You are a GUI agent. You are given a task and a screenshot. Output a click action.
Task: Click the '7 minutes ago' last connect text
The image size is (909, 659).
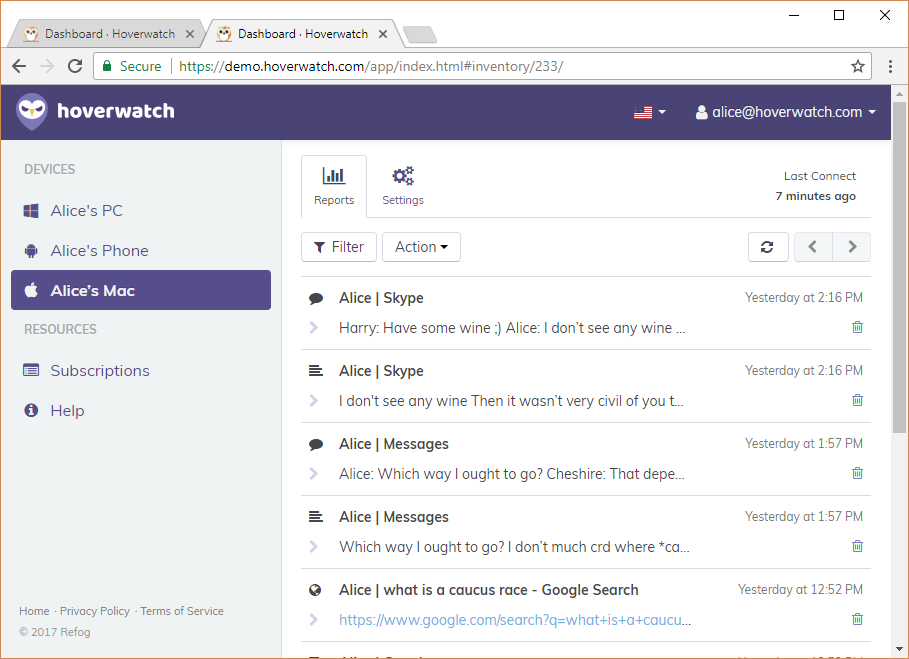816,196
